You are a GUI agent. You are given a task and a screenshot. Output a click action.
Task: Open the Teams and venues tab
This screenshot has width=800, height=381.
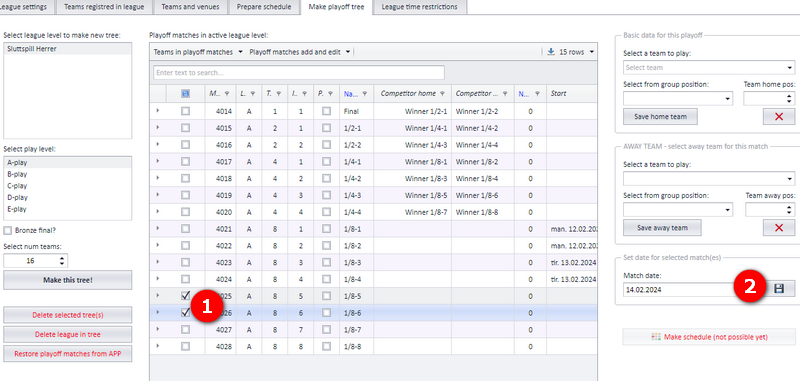pos(190,7)
